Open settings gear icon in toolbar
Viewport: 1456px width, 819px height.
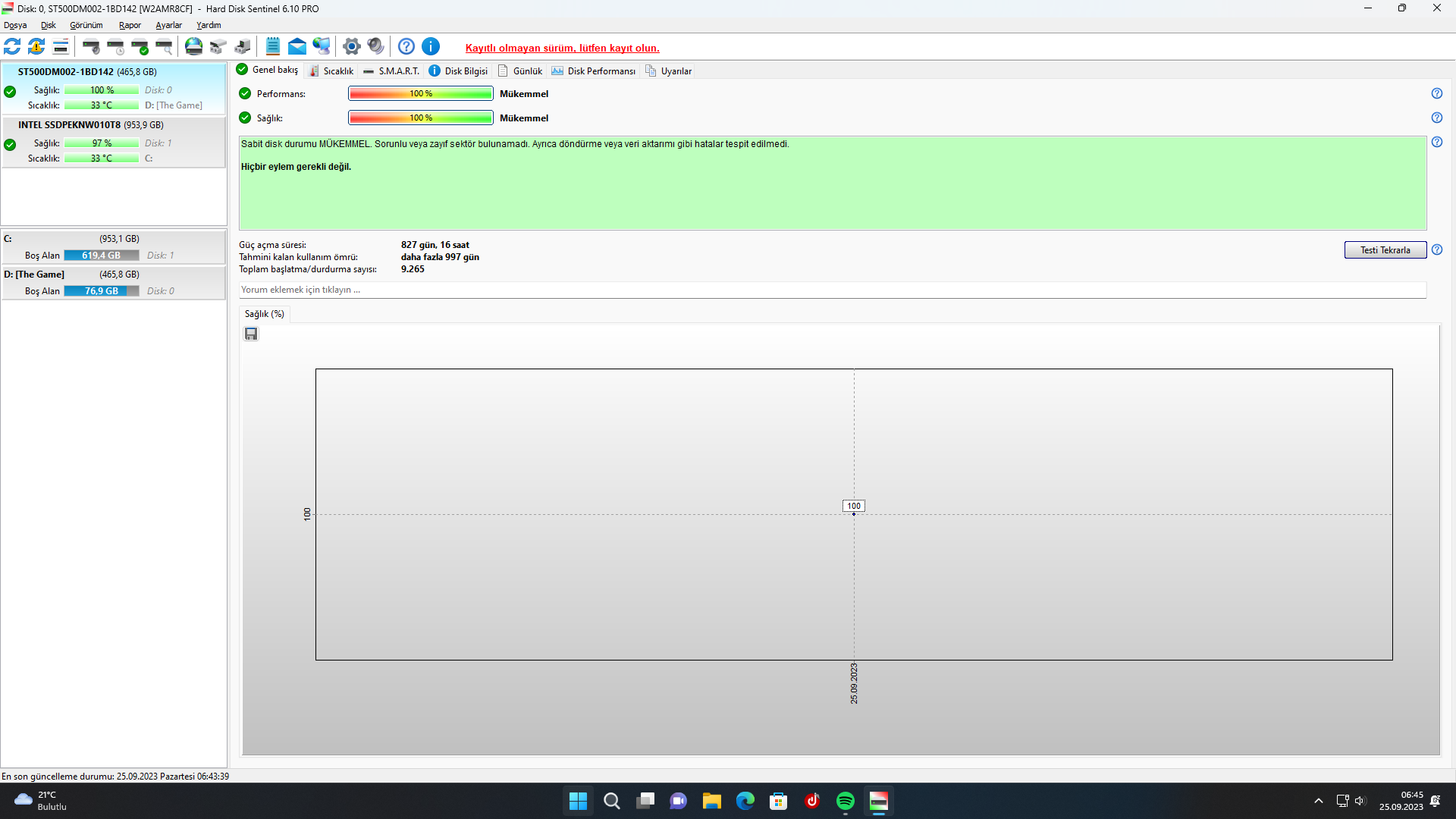(x=351, y=47)
